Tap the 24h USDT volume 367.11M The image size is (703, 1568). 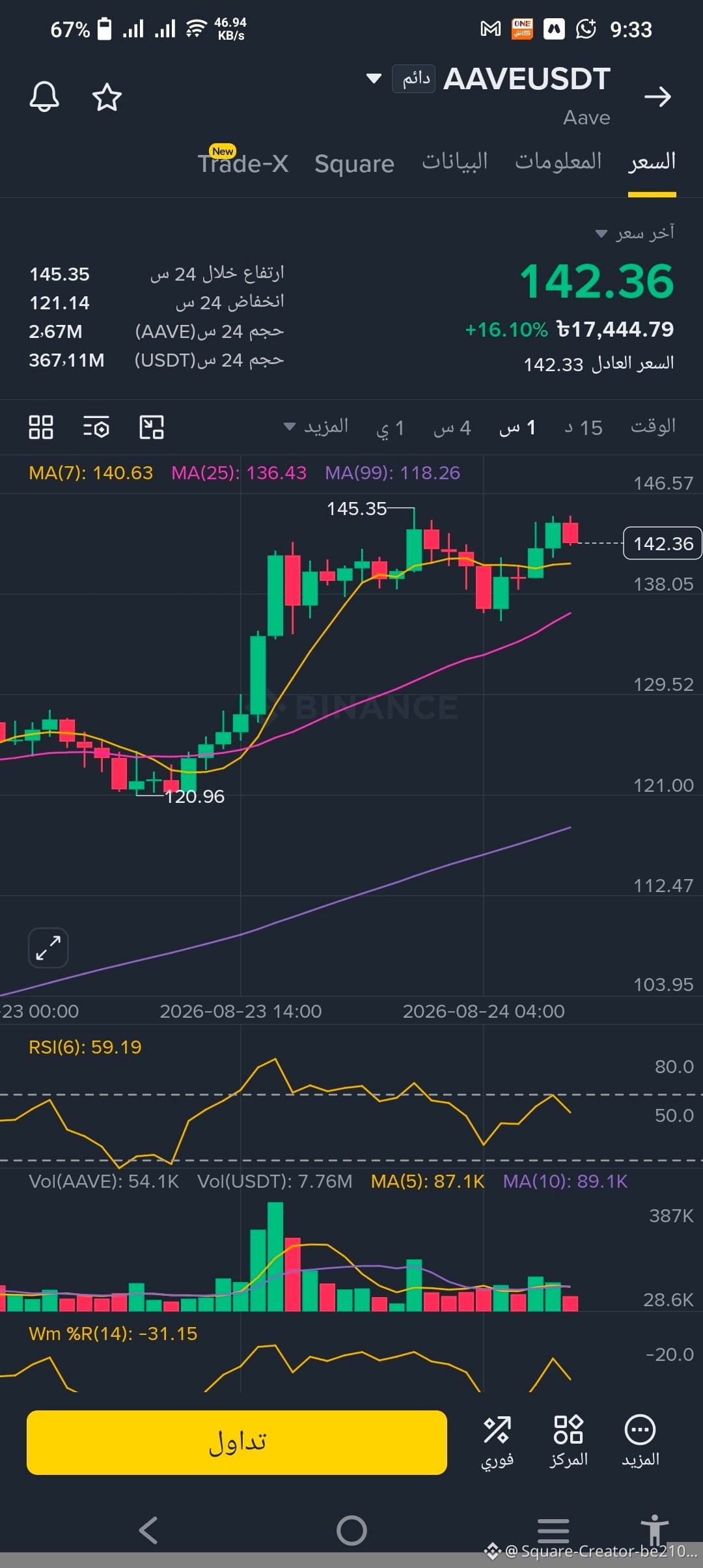66,360
